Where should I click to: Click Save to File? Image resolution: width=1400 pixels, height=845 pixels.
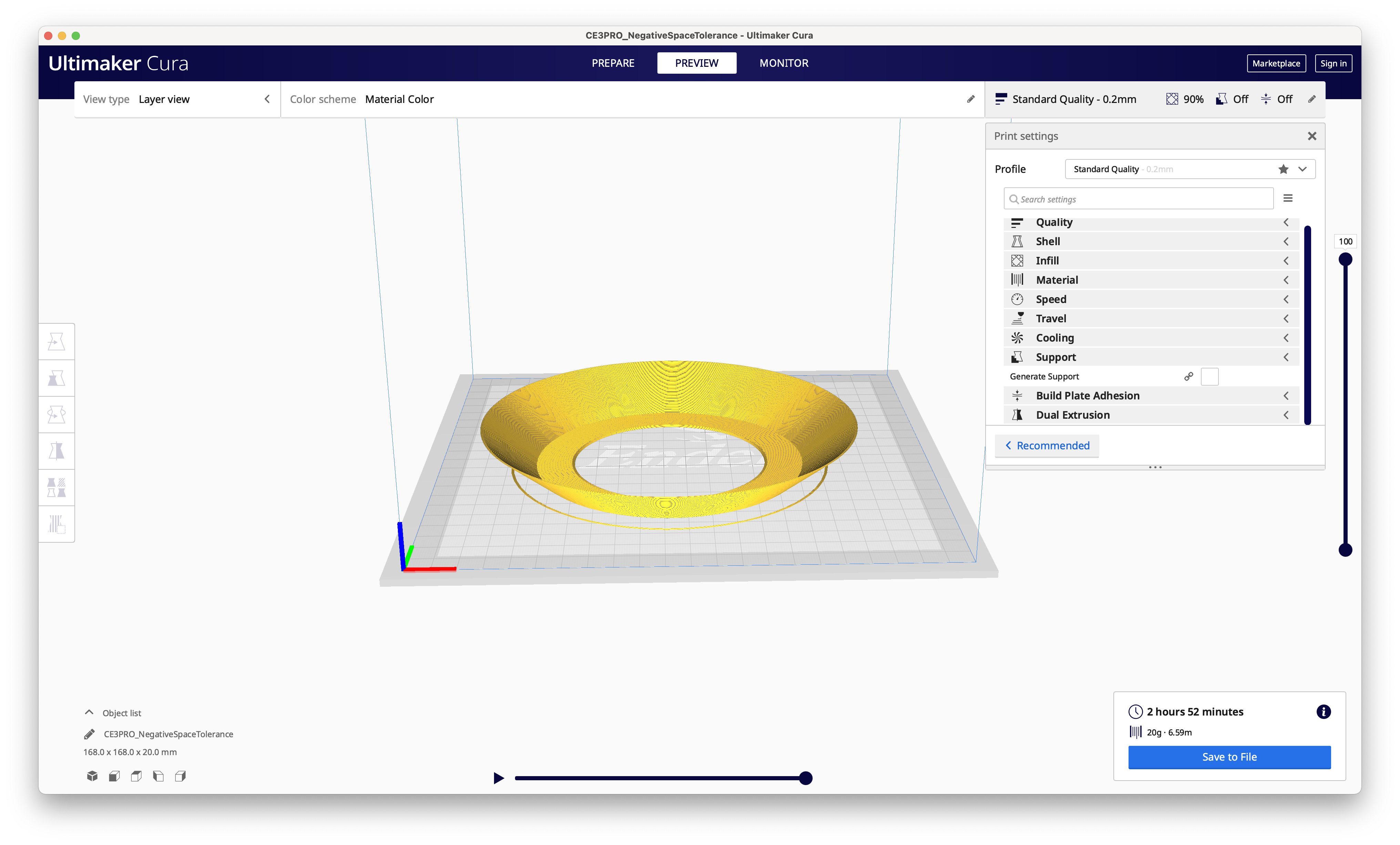(1229, 757)
